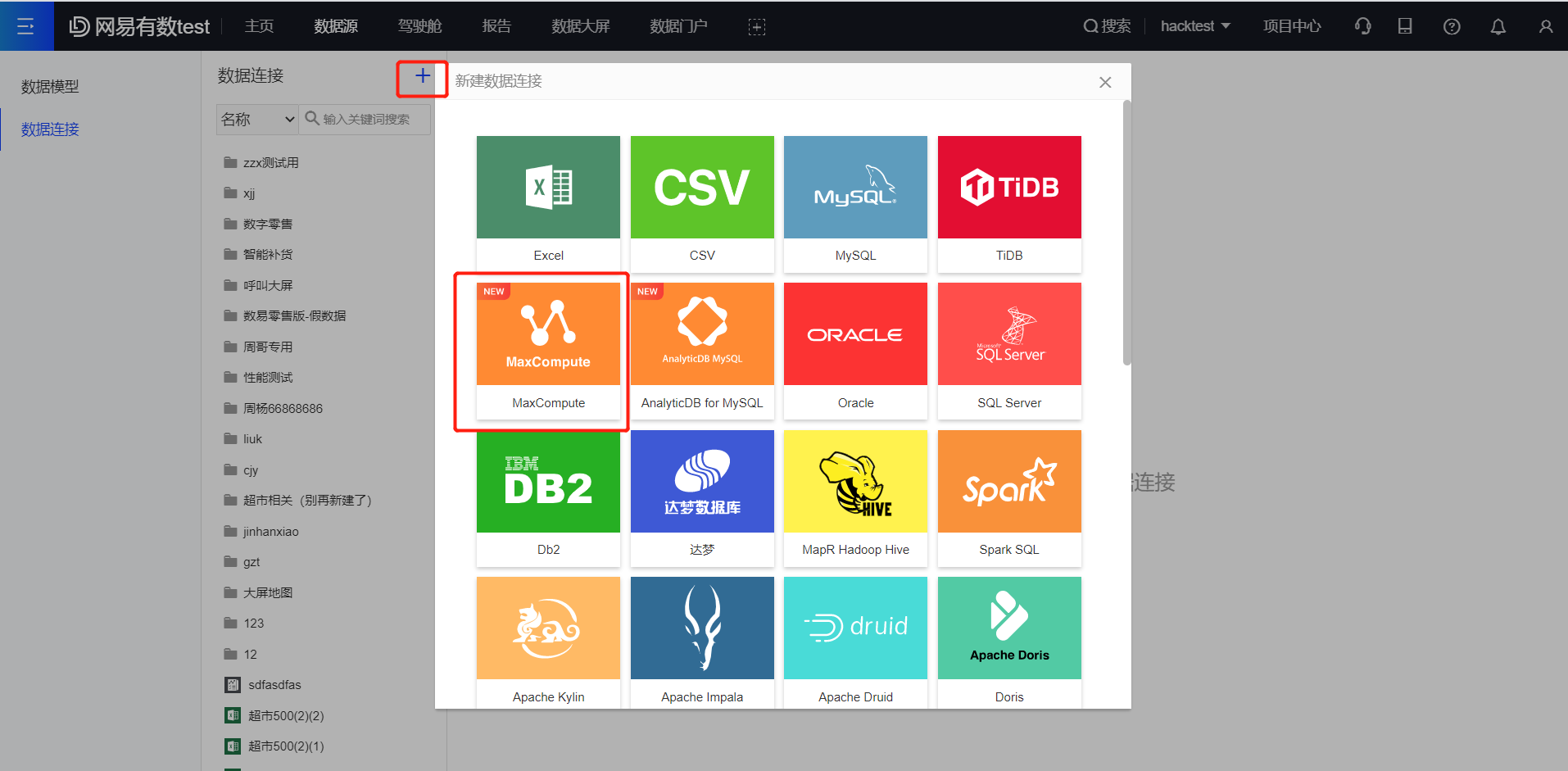Select the Db2 database tile
1568x771 pixels.
(x=548, y=498)
